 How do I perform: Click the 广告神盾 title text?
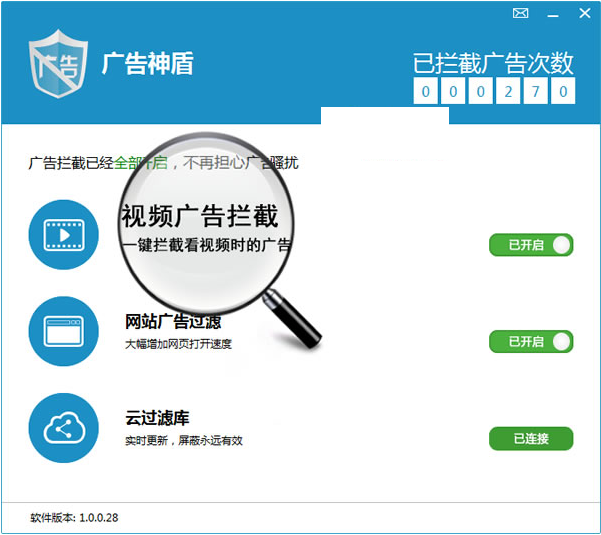click(147, 63)
